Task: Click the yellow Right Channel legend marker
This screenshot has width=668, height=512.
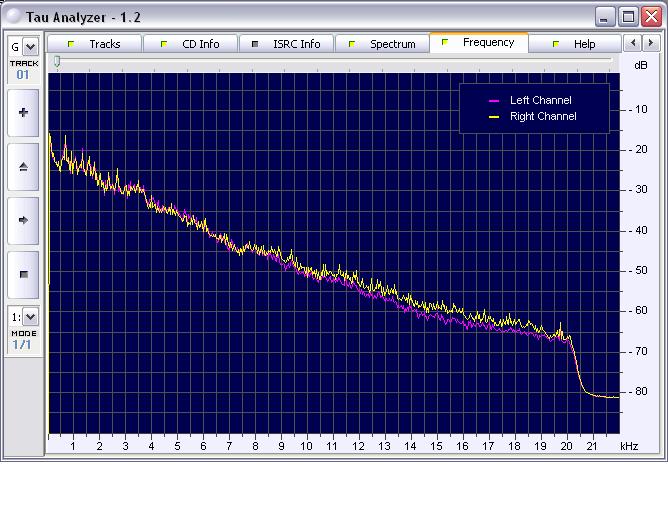Action: (x=494, y=117)
